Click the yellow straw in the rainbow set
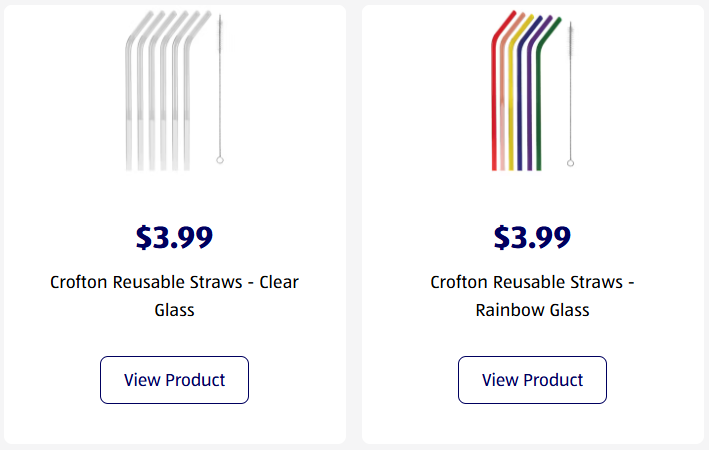The height and width of the screenshot is (450, 709). click(512, 110)
